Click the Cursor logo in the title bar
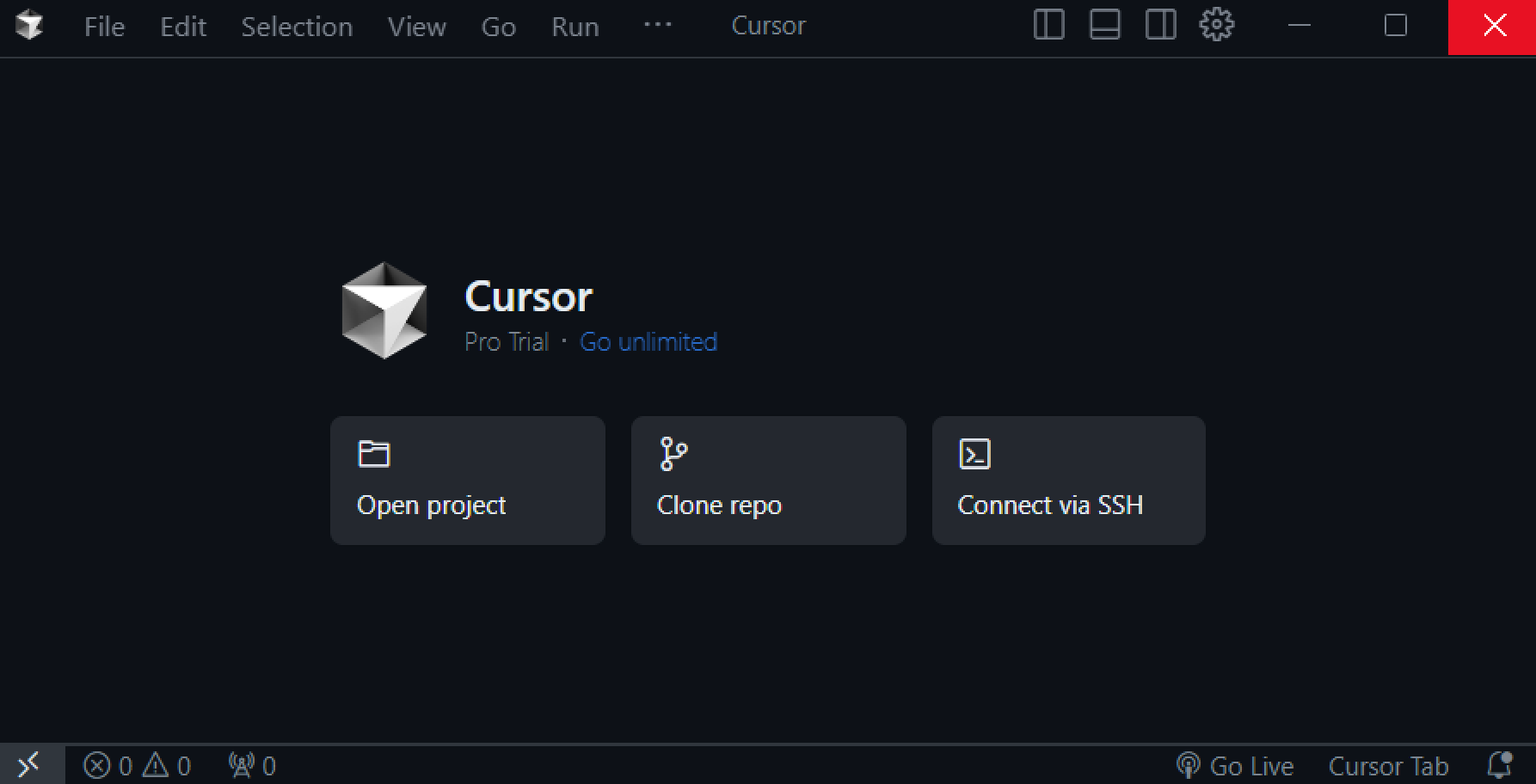Image resolution: width=1536 pixels, height=784 pixels. [x=31, y=26]
